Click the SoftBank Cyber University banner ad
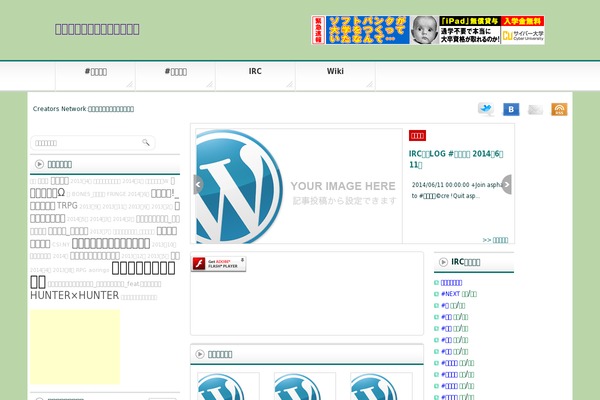The image size is (600, 400). click(428, 30)
